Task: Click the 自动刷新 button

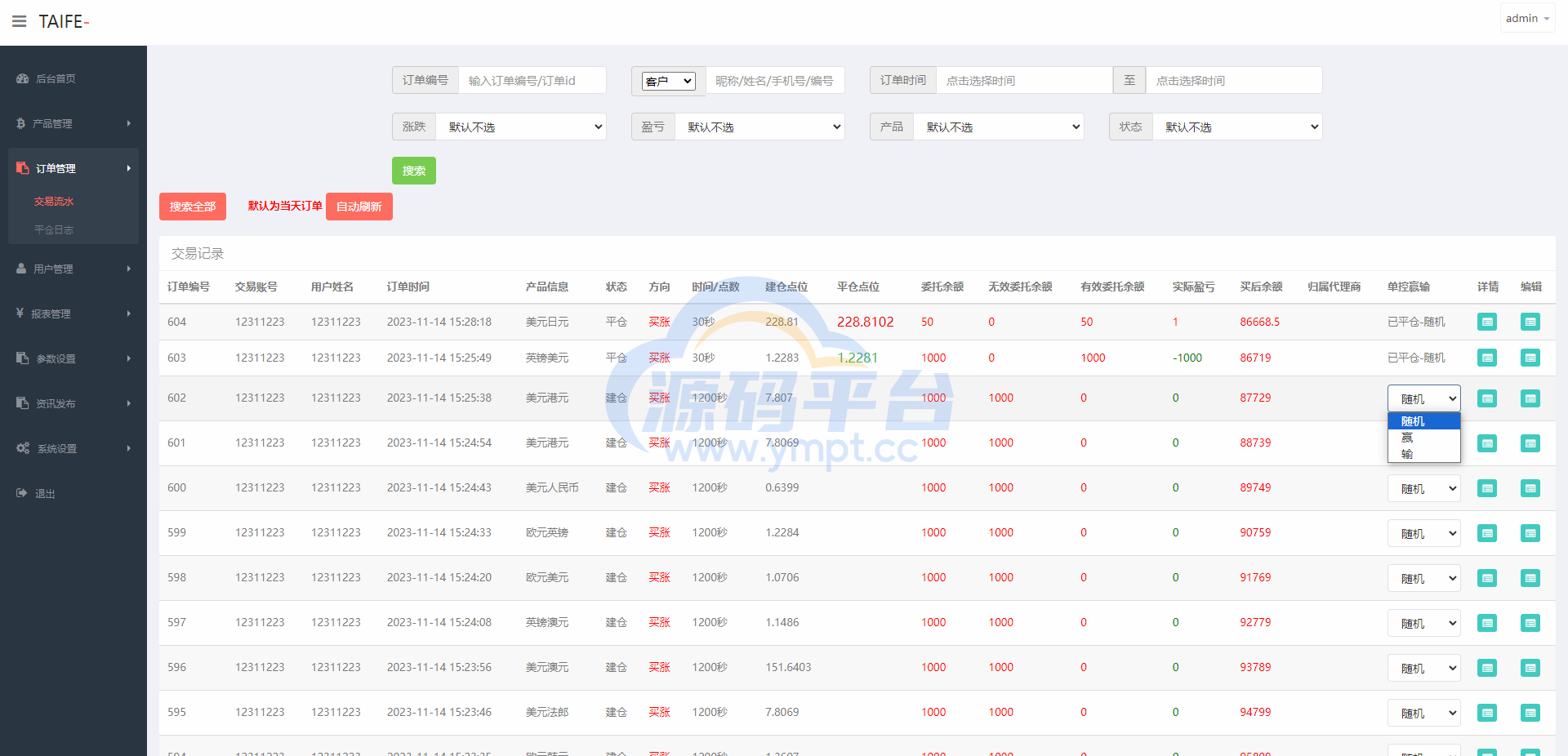Action: pyautogui.click(x=359, y=207)
